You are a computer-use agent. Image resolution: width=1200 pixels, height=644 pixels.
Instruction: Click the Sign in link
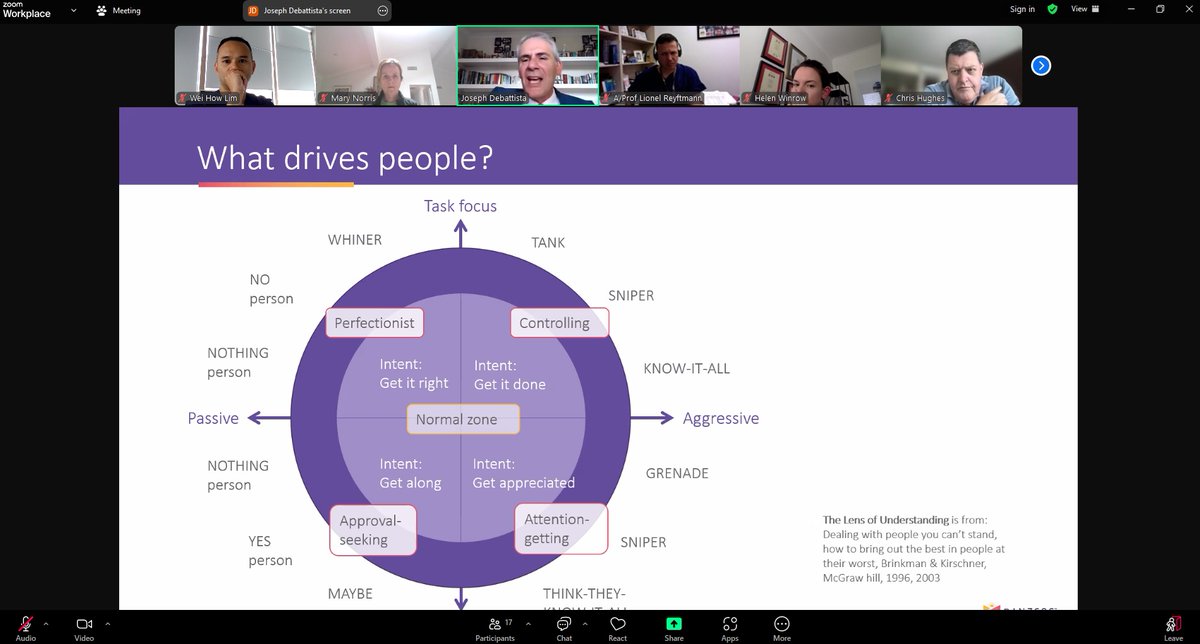click(1022, 9)
